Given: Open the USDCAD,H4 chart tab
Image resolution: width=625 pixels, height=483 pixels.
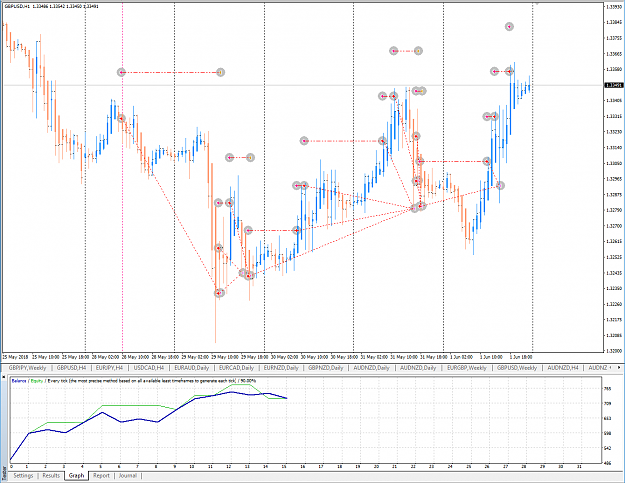Looking at the screenshot, I should click(x=149, y=368).
